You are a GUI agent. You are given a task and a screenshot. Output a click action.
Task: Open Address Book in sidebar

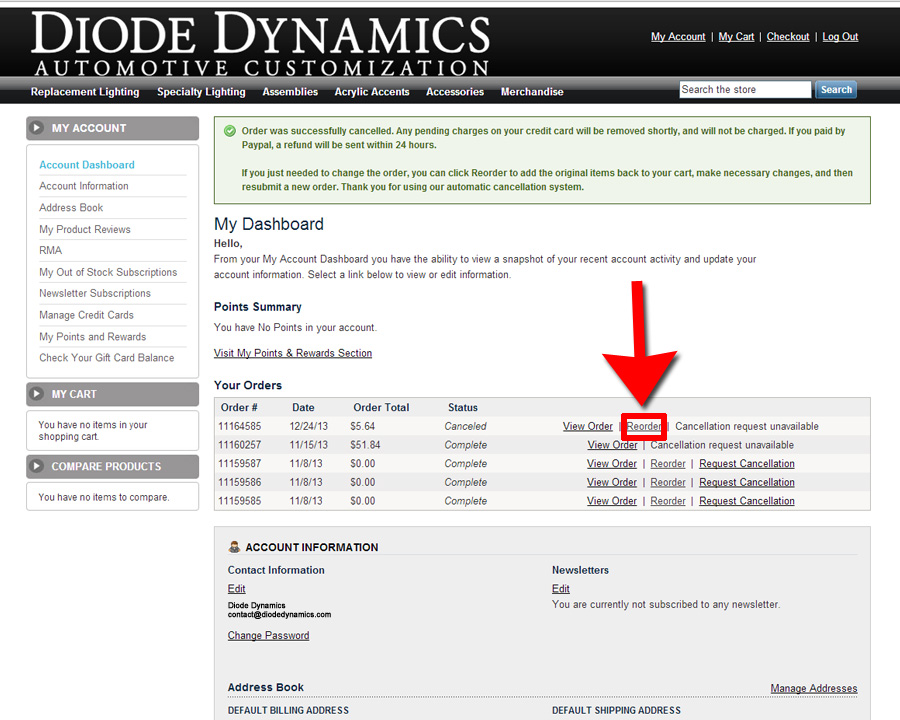click(71, 208)
